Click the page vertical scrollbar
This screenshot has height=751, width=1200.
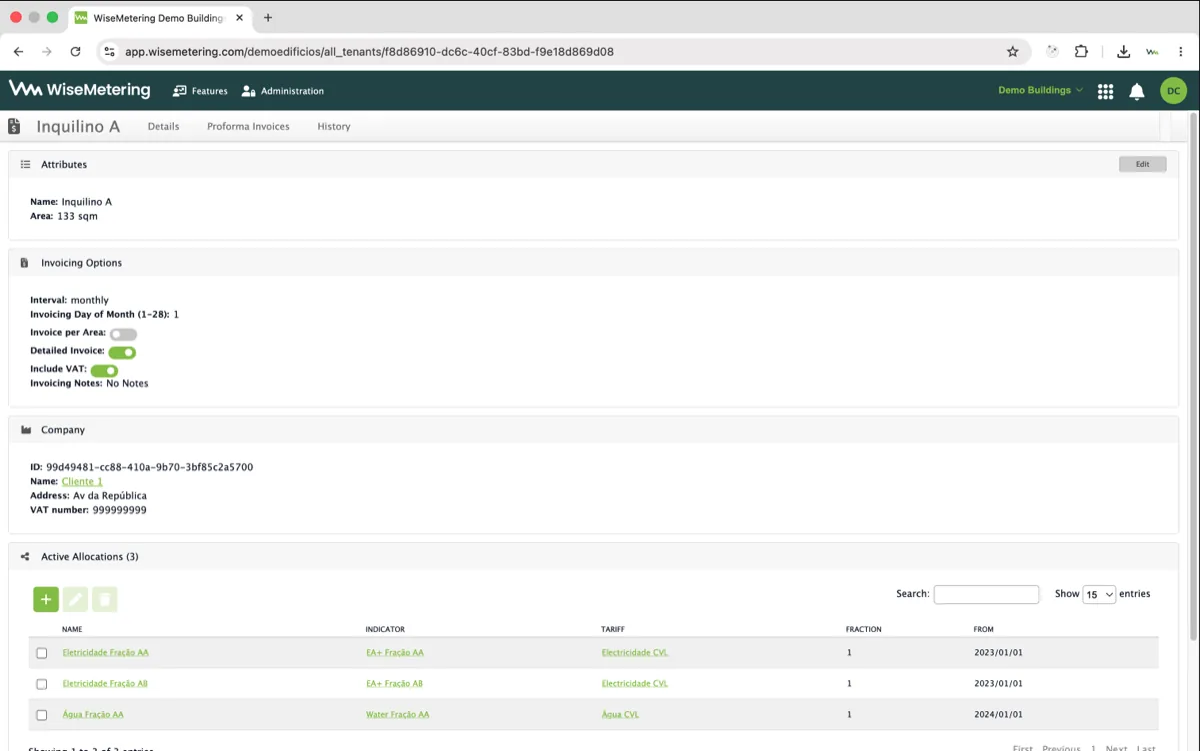coord(1194,375)
